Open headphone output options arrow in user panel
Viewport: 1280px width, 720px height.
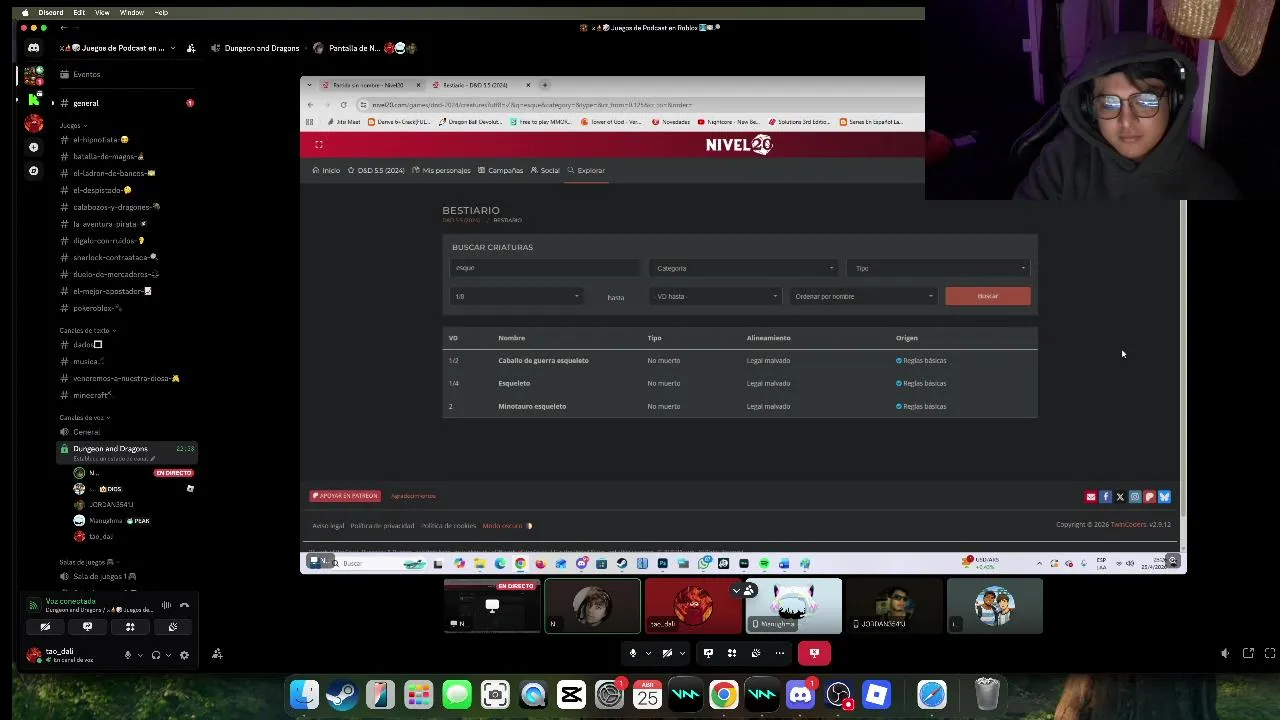169,655
